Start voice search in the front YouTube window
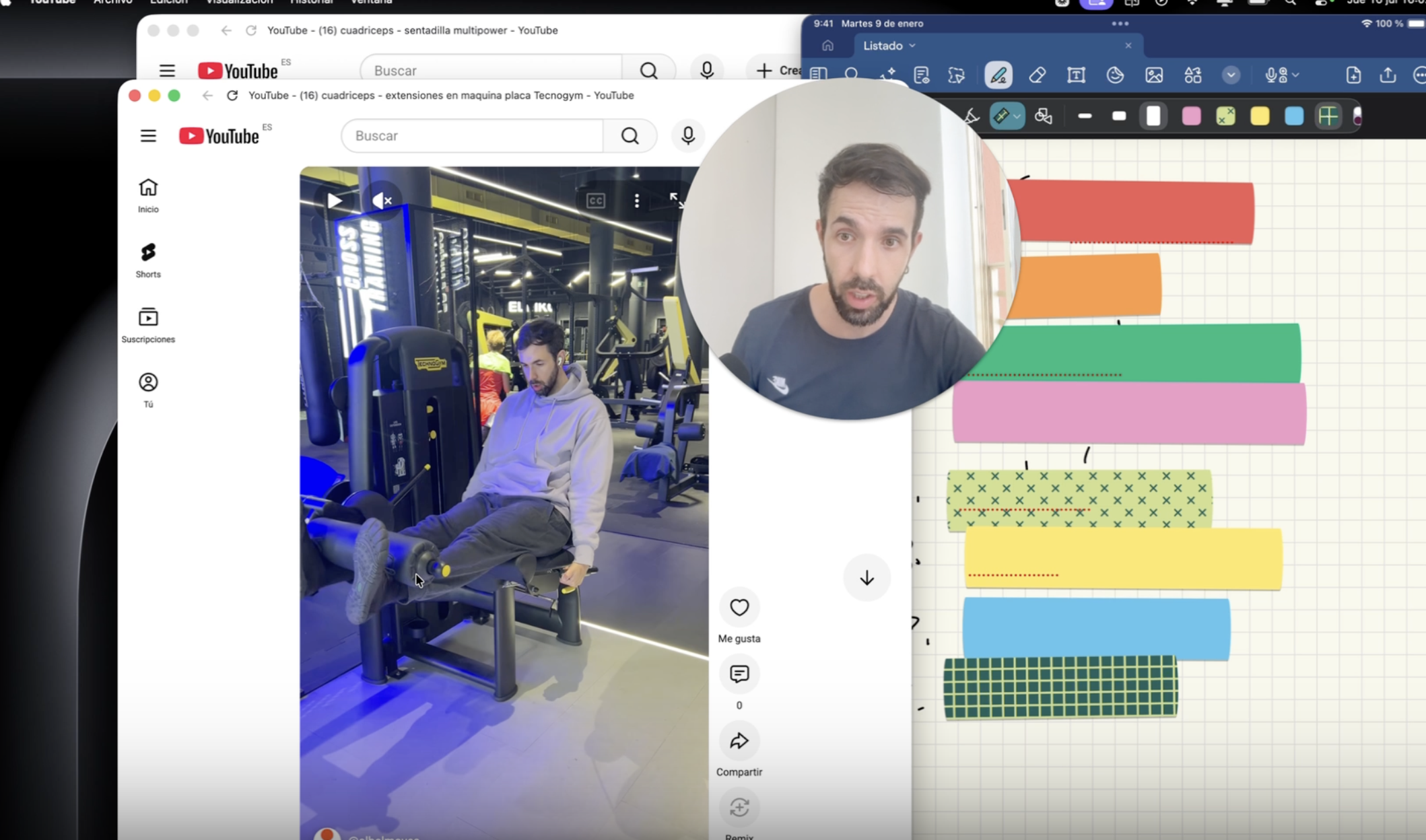Screen dimensions: 1426x840 click(x=688, y=136)
